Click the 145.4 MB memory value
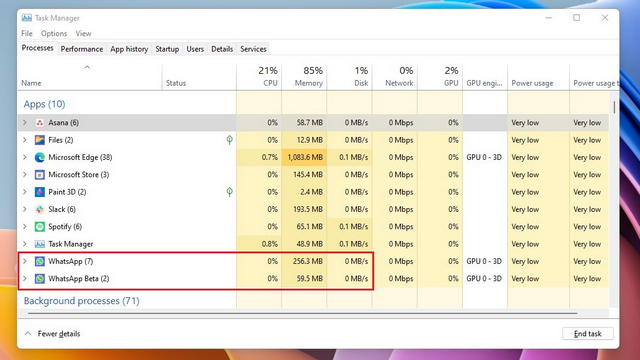The height and width of the screenshot is (360, 640). click(x=308, y=175)
